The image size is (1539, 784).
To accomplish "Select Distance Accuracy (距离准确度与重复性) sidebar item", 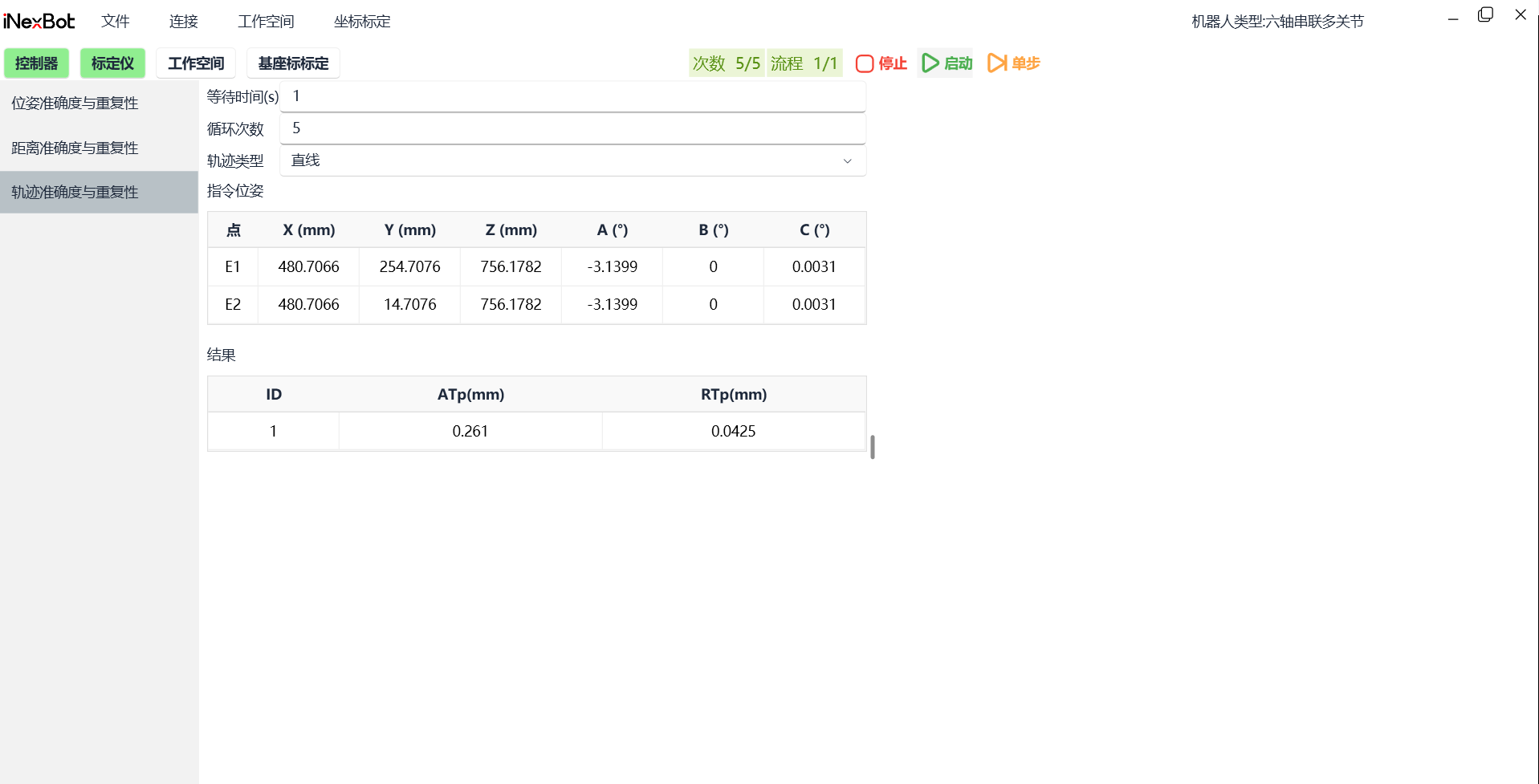I will [75, 148].
